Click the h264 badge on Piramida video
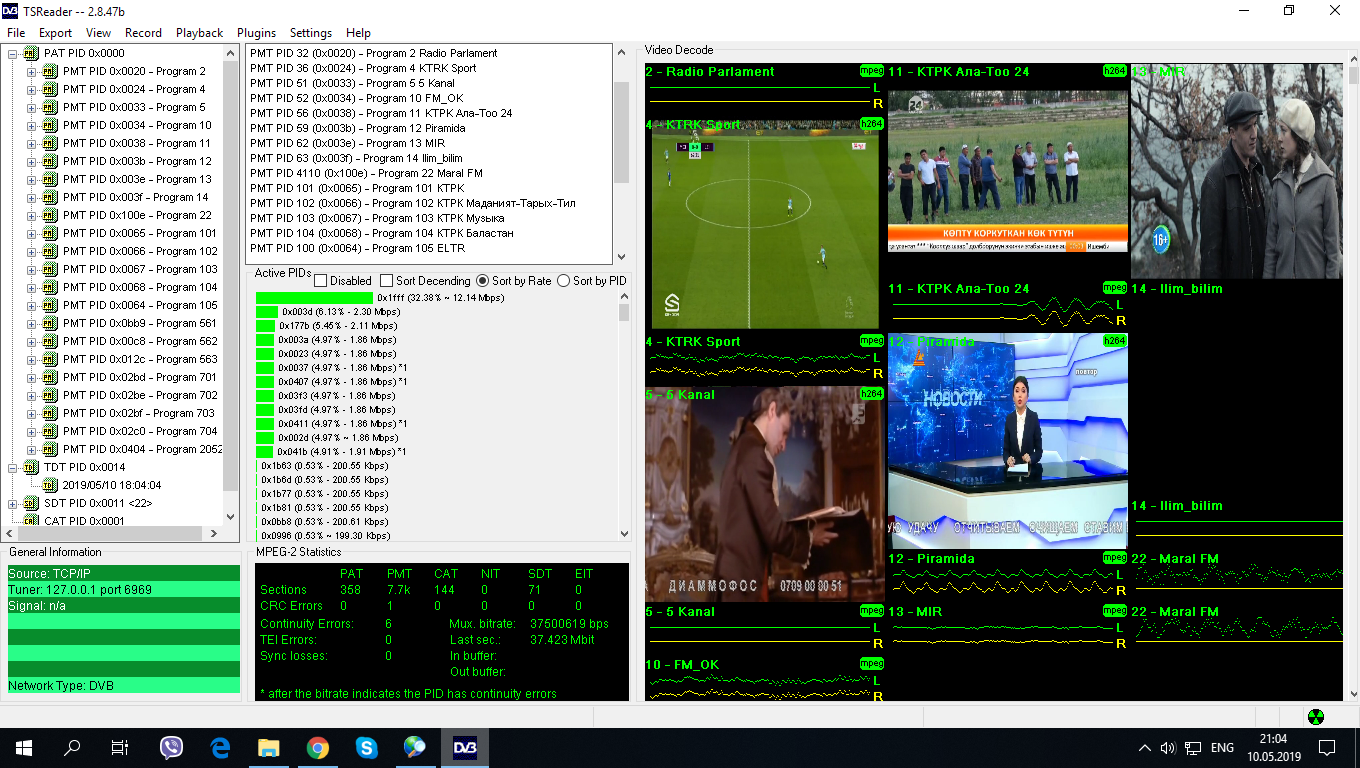Screen dimensions: 1360x768 [1115, 341]
